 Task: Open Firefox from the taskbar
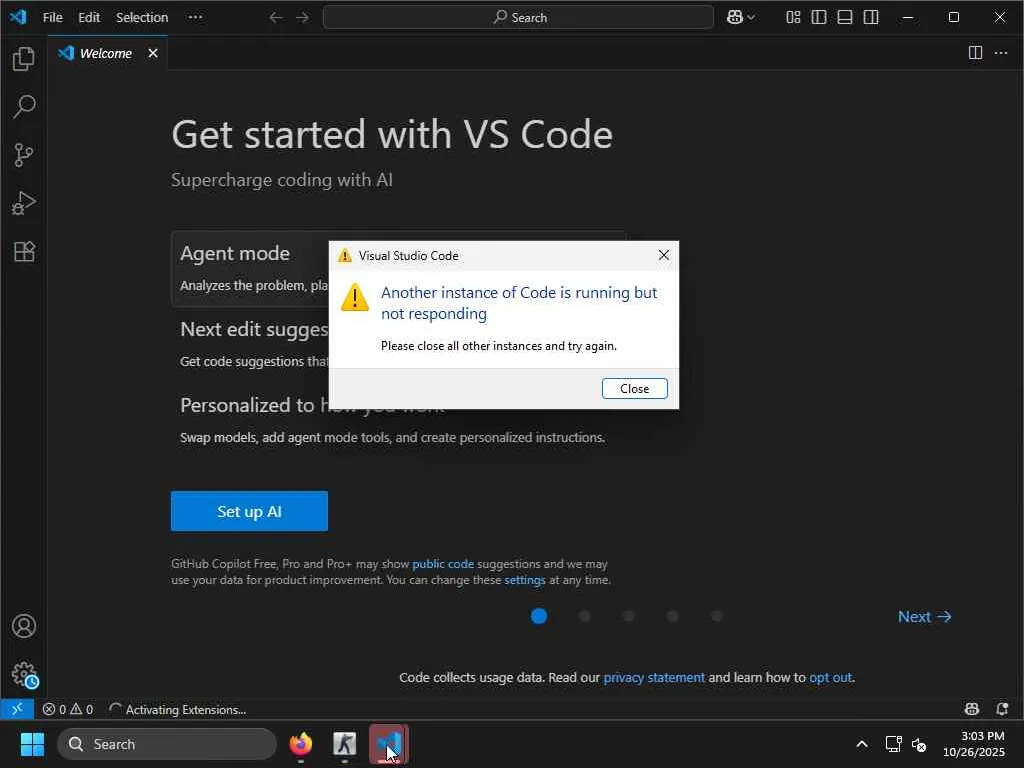tap(300, 744)
